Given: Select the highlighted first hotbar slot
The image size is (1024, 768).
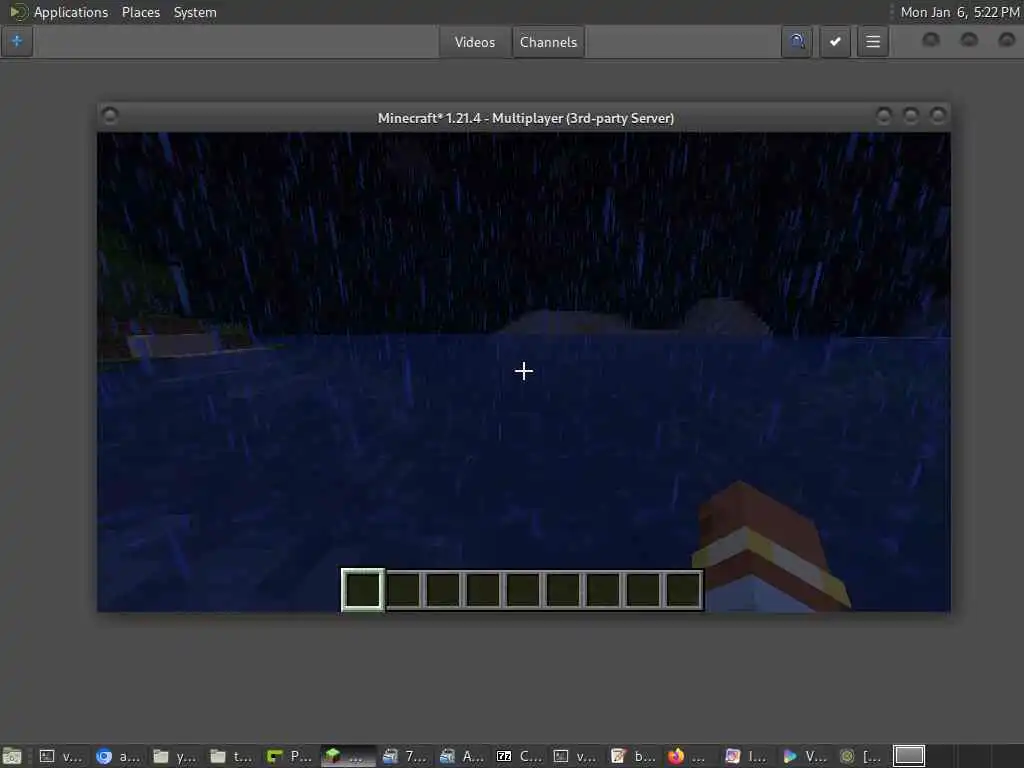Looking at the screenshot, I should point(362,589).
